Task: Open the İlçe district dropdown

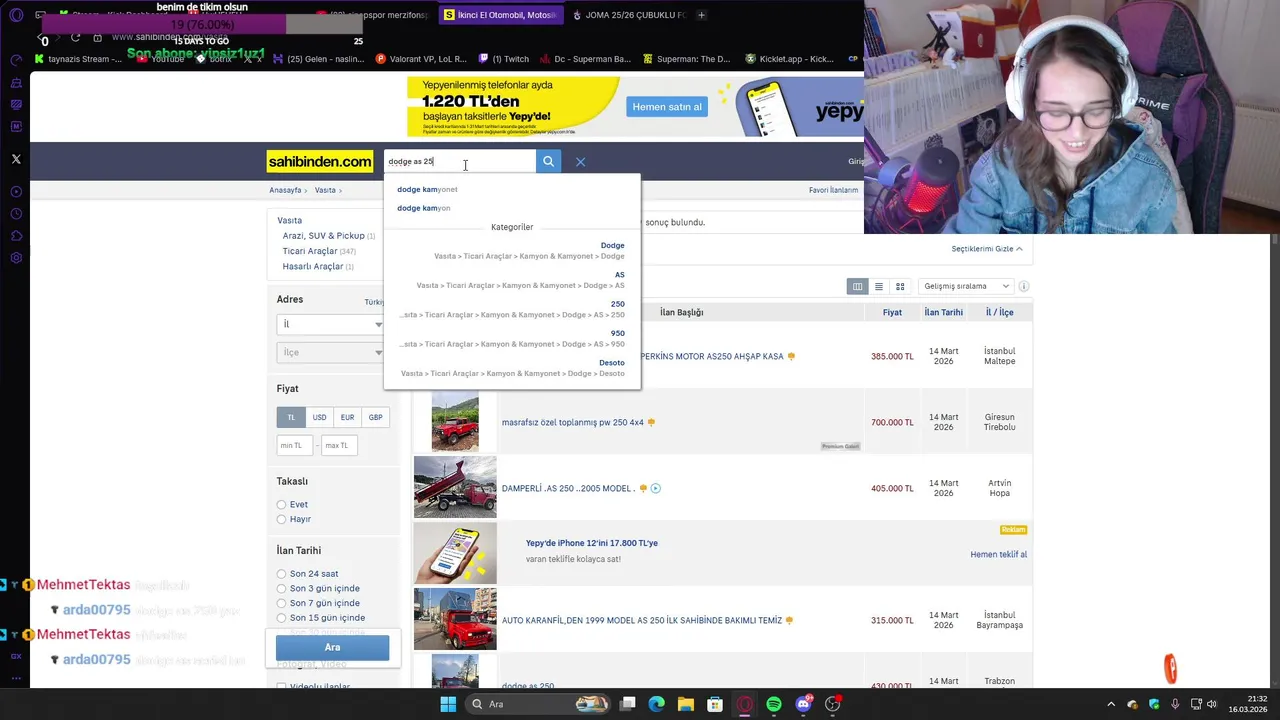Action: tap(330, 352)
